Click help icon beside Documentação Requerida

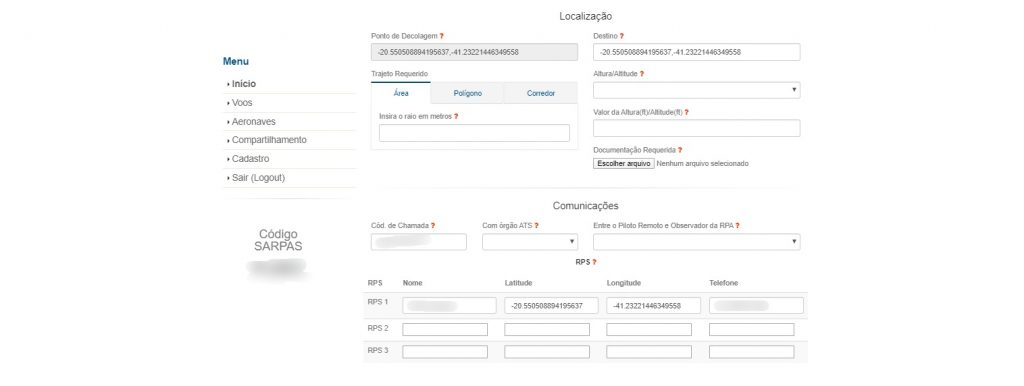pos(680,150)
